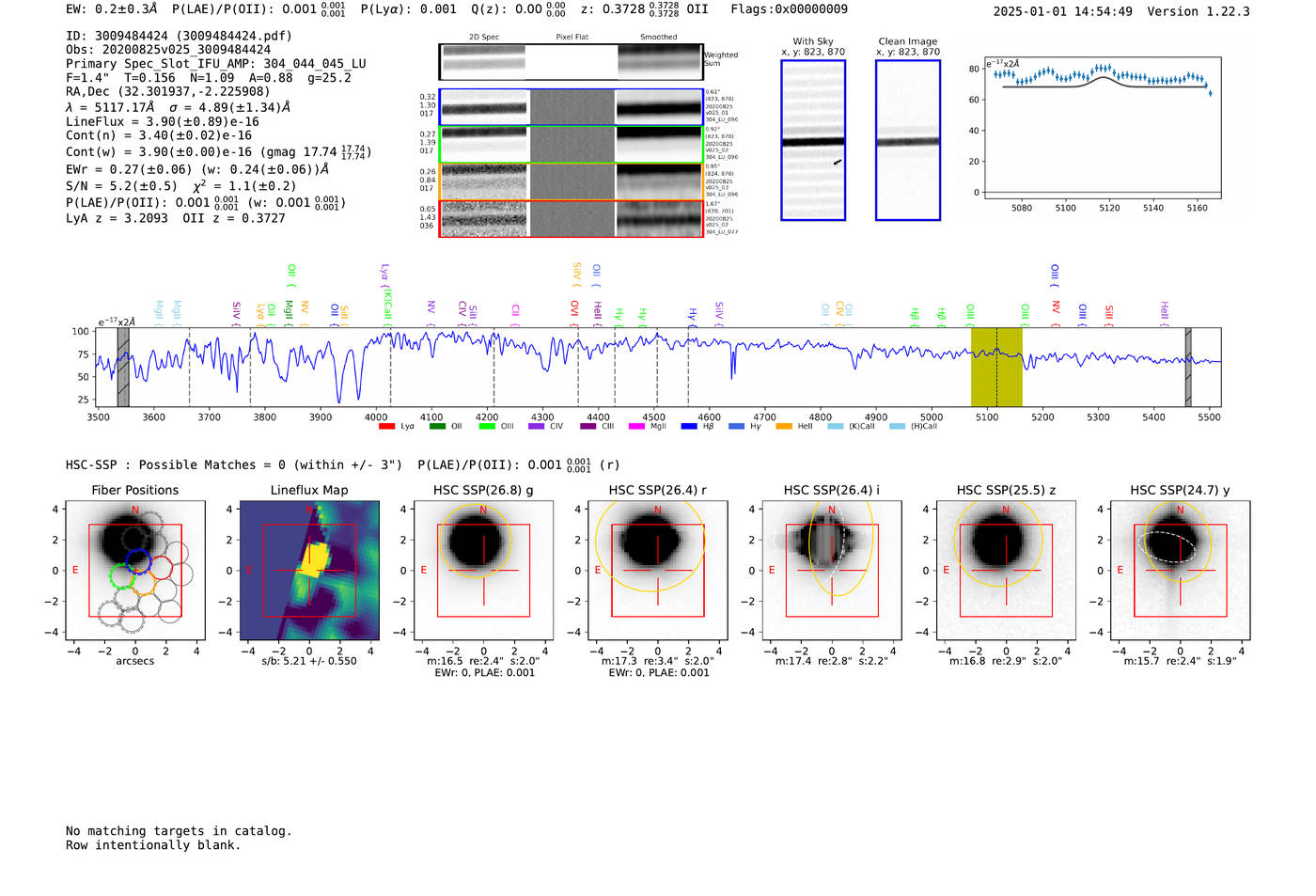Image resolution: width=1316 pixels, height=896 pixels.
Task: Click the Gaussian line-fit plot
Action: [1103, 130]
